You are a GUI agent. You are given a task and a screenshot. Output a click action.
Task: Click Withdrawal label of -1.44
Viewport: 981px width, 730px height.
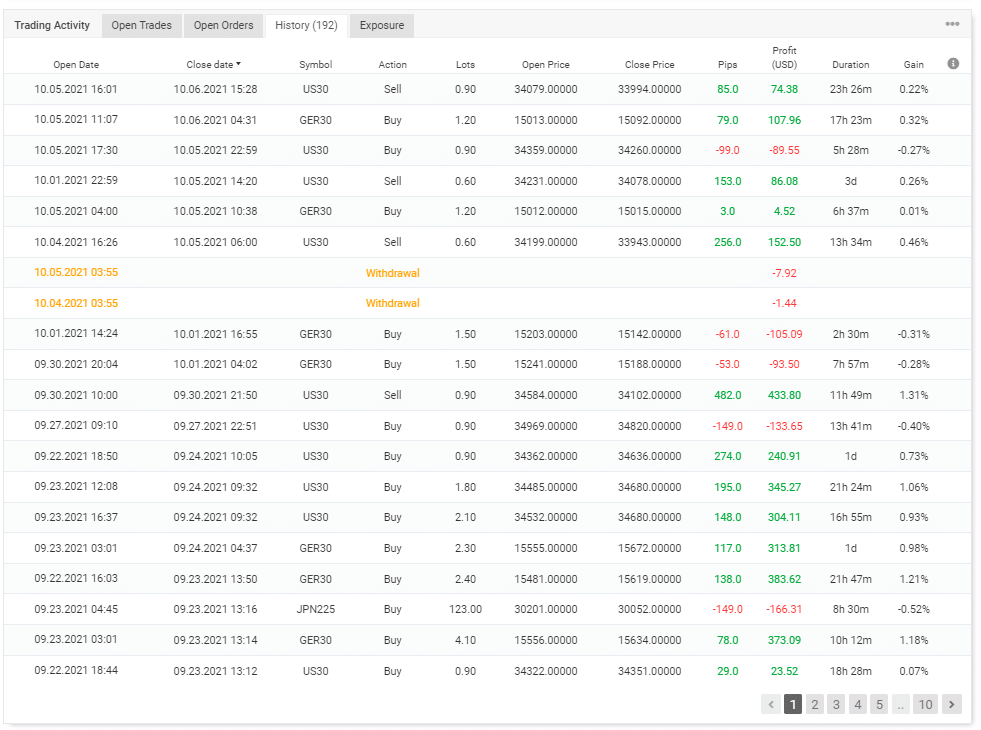[392, 303]
